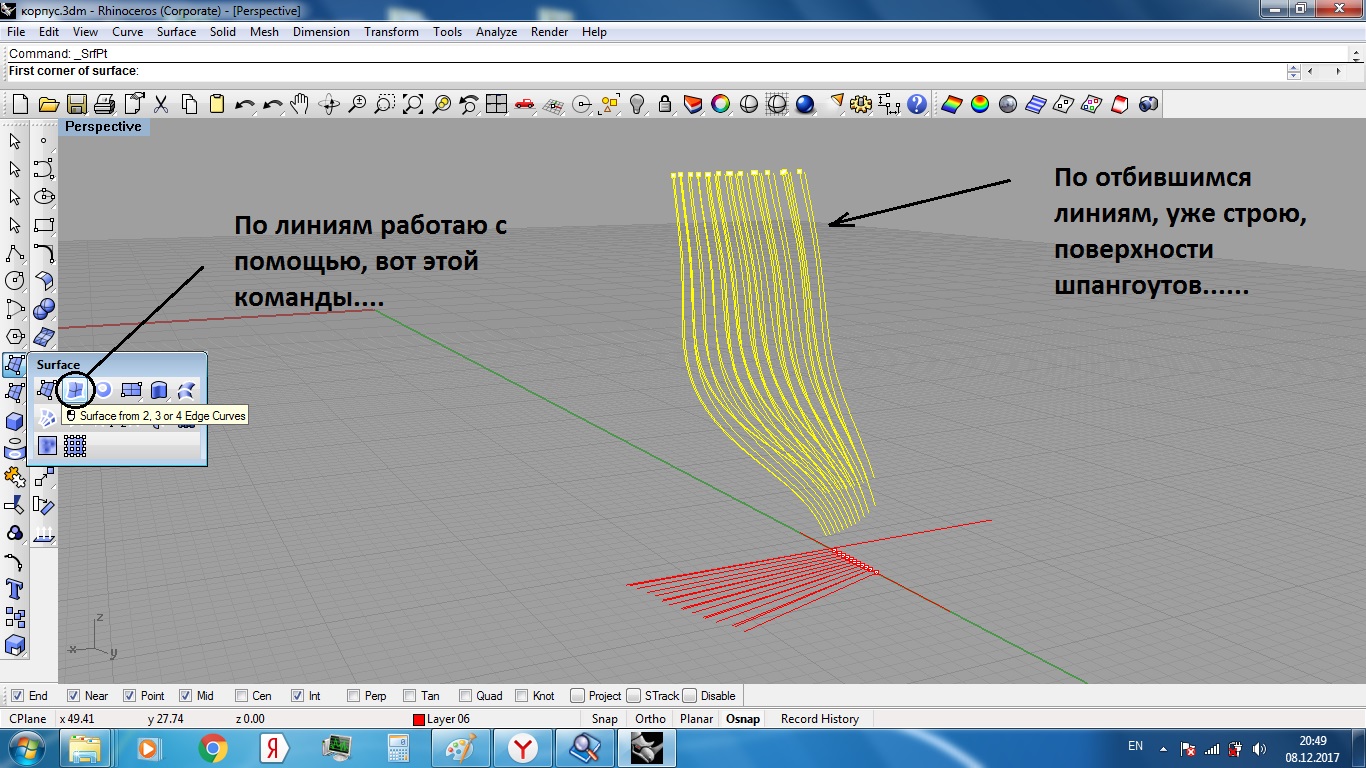Toggle the Mid osnap checkbox
Screen dimensions: 1366x768
click(185, 696)
